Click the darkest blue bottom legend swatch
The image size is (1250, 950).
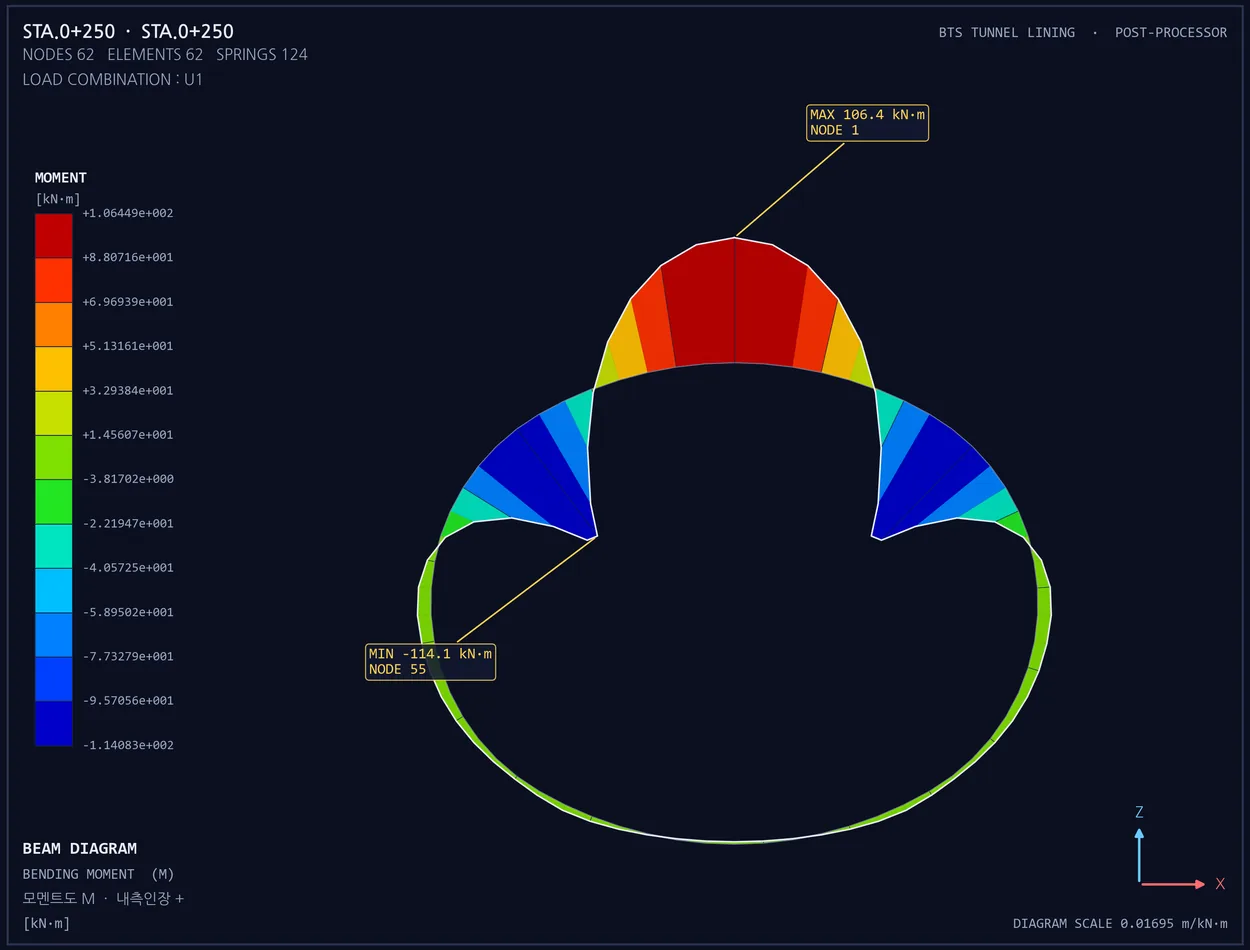(53, 723)
